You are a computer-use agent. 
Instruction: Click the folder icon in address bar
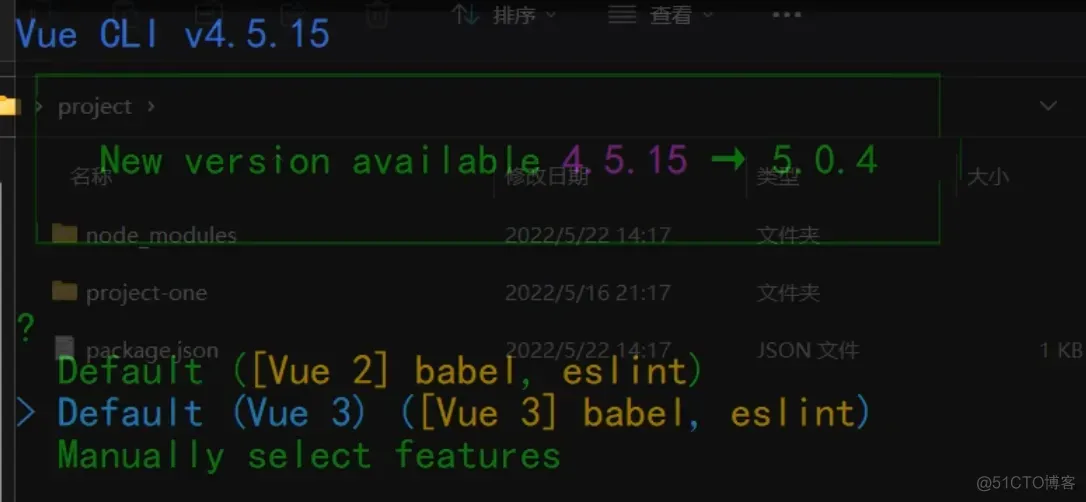pyautogui.click(x=9, y=106)
